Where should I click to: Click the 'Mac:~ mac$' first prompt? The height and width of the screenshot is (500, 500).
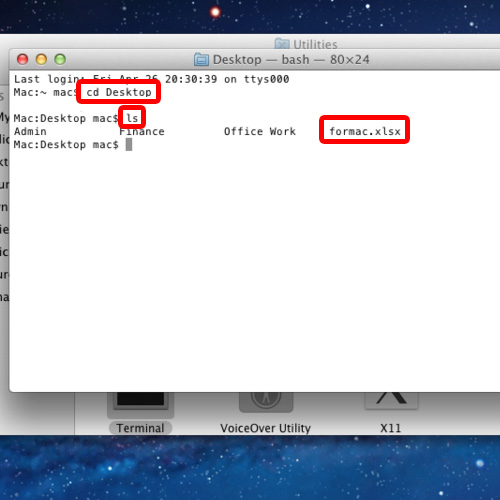pyautogui.click(x=46, y=92)
